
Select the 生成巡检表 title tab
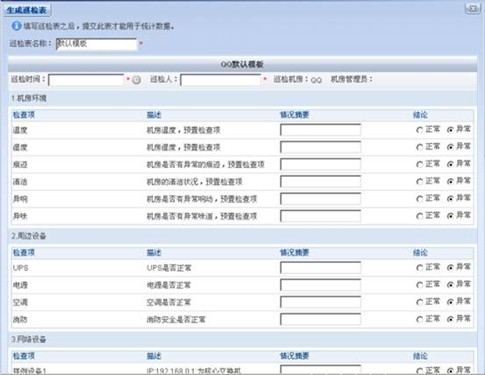tap(27, 10)
